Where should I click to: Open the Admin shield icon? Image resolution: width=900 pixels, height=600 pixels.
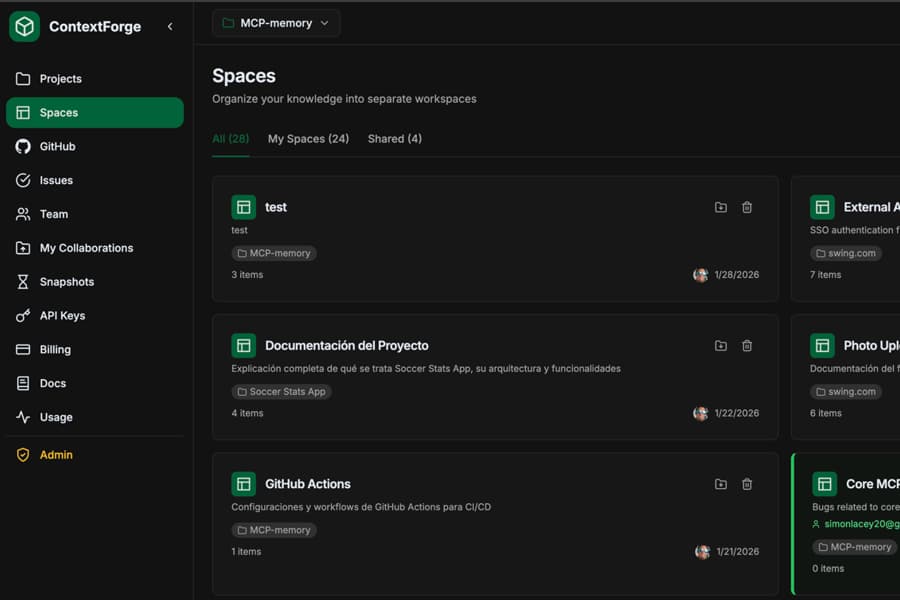point(23,454)
